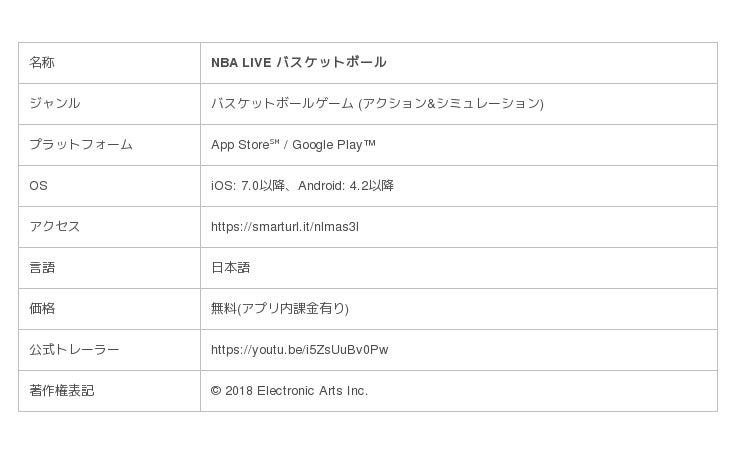Viewport: 740px width, 452px height.
Task: Open the youtu.be official trailer link
Action: tap(299, 350)
